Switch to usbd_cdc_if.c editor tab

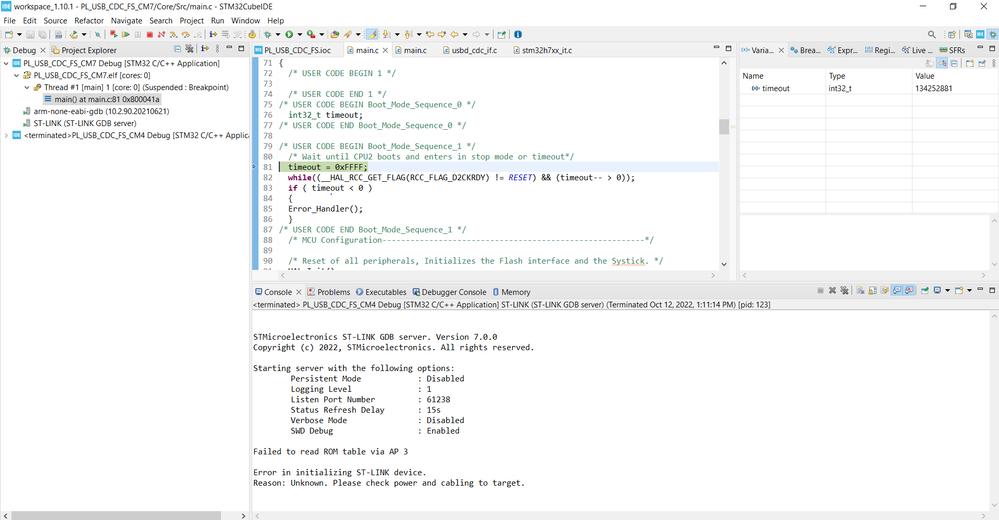click(470, 50)
